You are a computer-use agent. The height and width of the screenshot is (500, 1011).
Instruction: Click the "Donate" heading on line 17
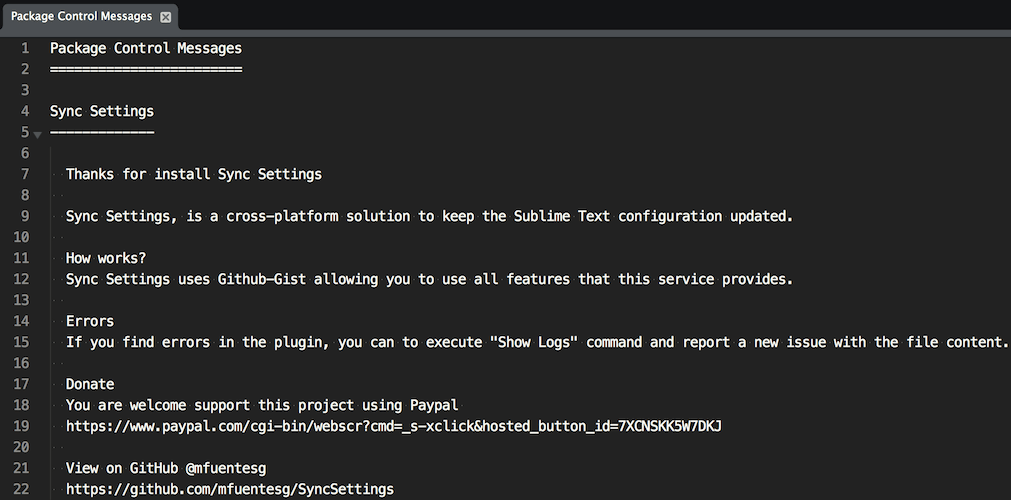pyautogui.click(x=90, y=384)
